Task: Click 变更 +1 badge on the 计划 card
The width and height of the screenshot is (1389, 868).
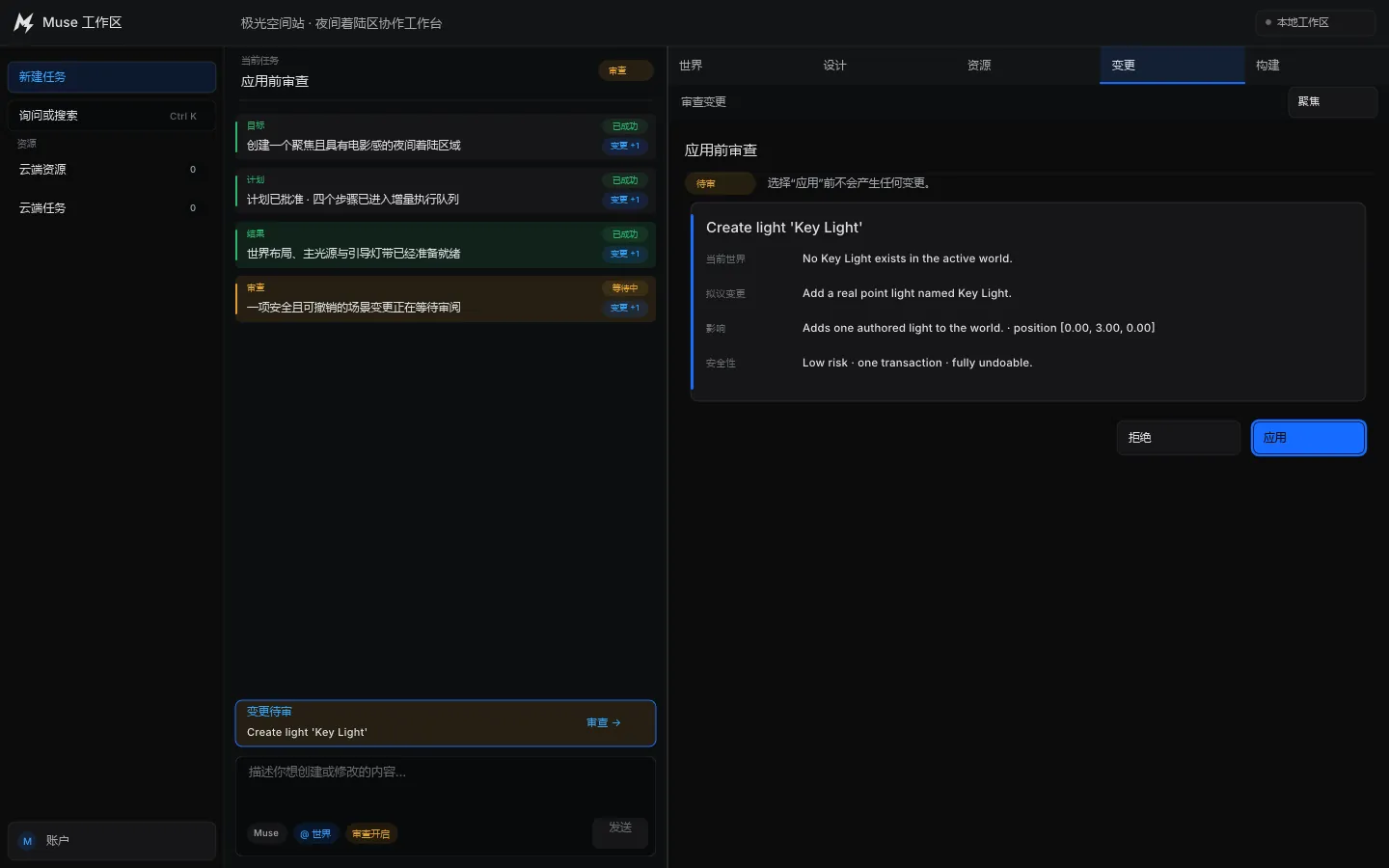Action: click(x=625, y=201)
